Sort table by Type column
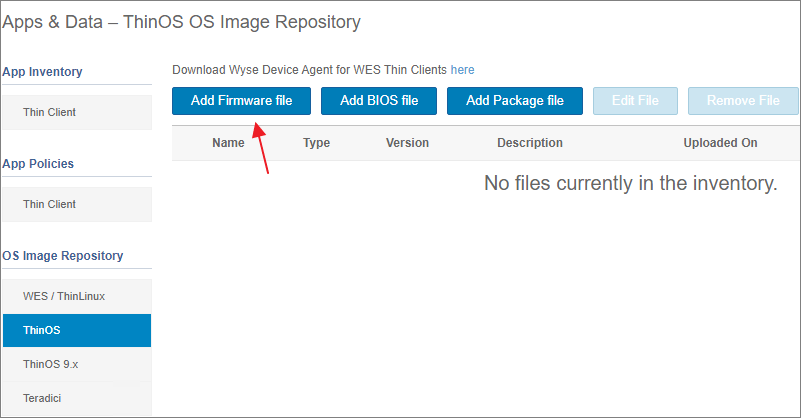This screenshot has height=418, width=801. (316, 143)
